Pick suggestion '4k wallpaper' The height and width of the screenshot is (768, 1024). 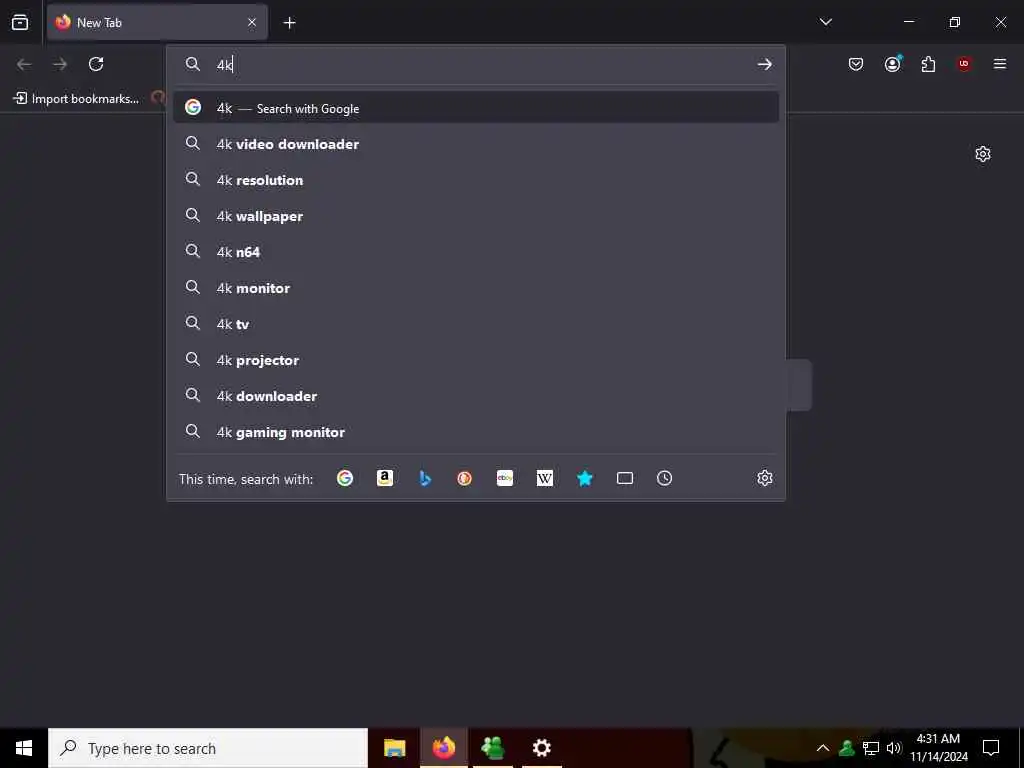click(x=476, y=216)
